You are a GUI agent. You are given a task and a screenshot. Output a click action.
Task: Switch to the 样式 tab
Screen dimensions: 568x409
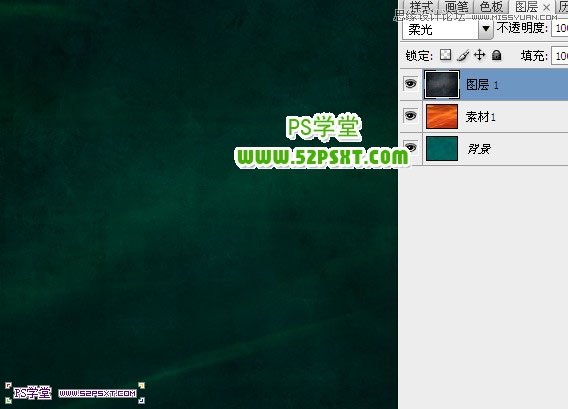click(421, 7)
